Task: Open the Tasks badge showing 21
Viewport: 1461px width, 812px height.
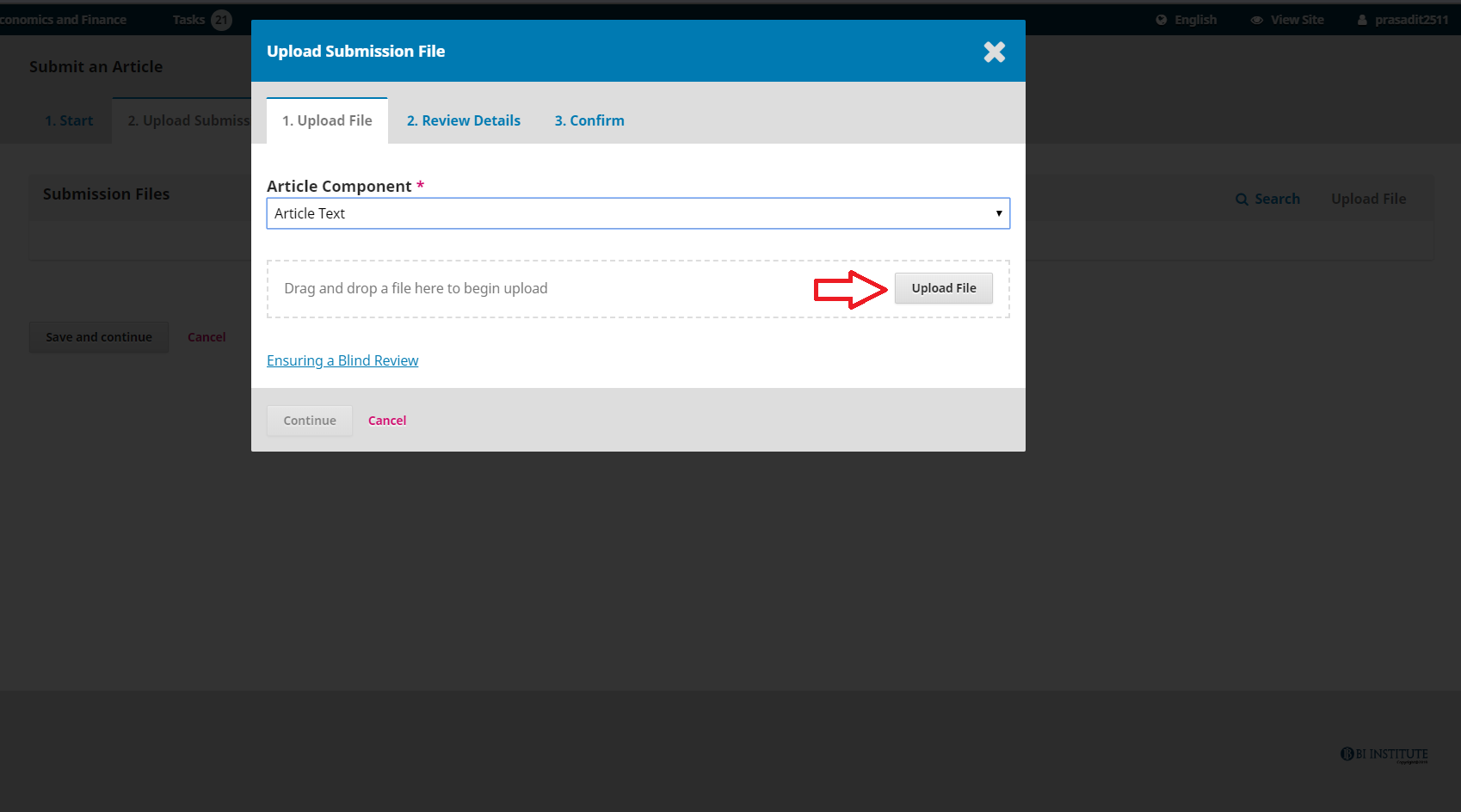Action: point(221,20)
